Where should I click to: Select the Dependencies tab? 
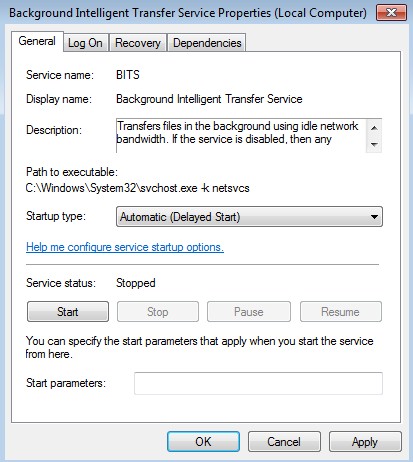point(207,43)
